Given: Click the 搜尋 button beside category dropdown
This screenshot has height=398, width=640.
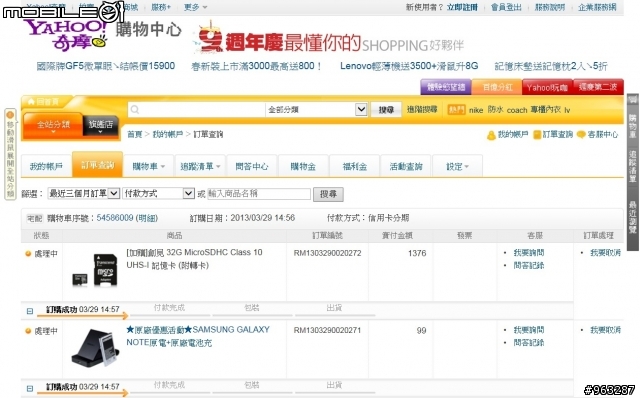Looking at the screenshot, I should click(386, 109).
